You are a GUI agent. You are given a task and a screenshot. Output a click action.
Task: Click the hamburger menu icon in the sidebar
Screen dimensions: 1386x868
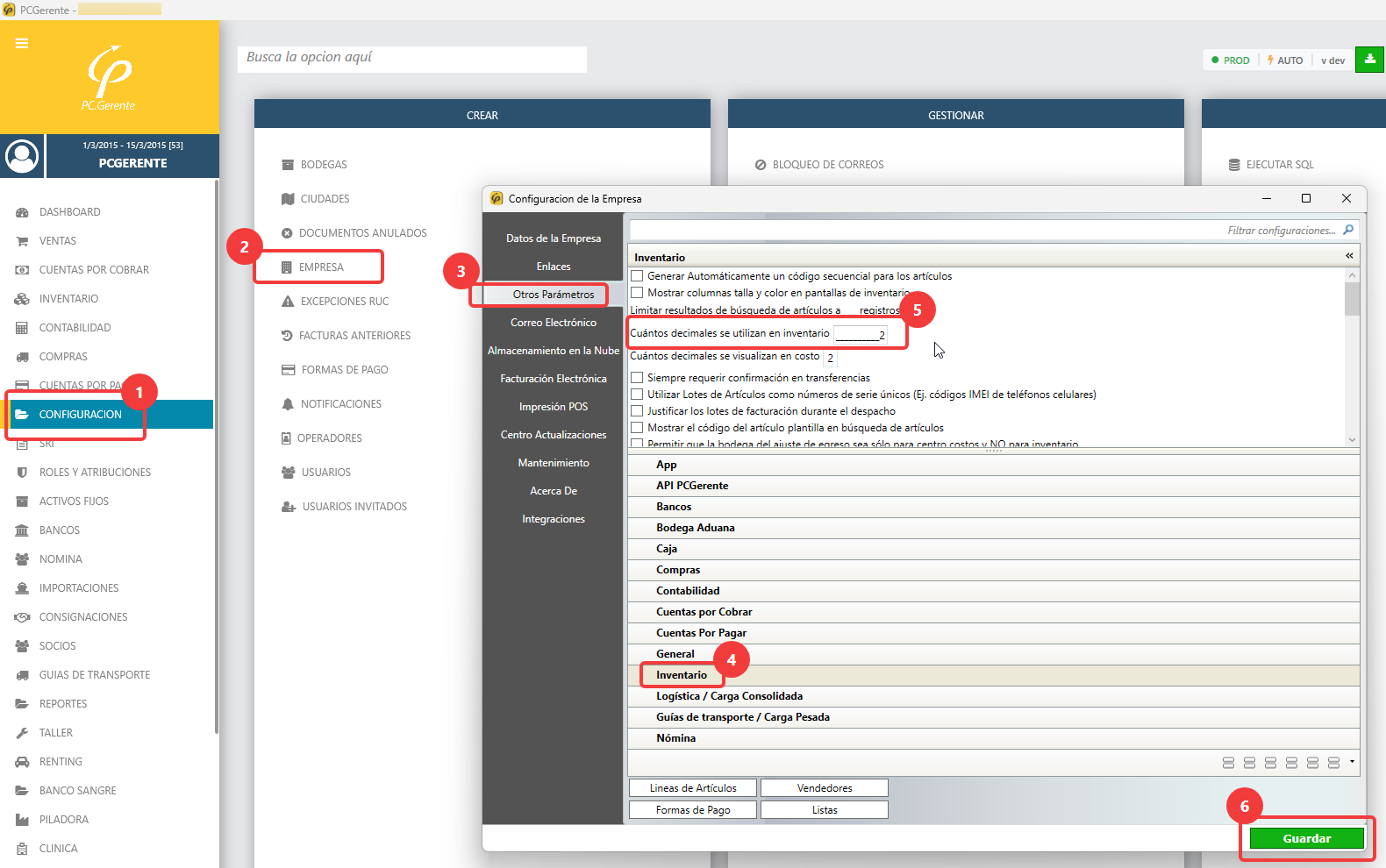pos(22,43)
